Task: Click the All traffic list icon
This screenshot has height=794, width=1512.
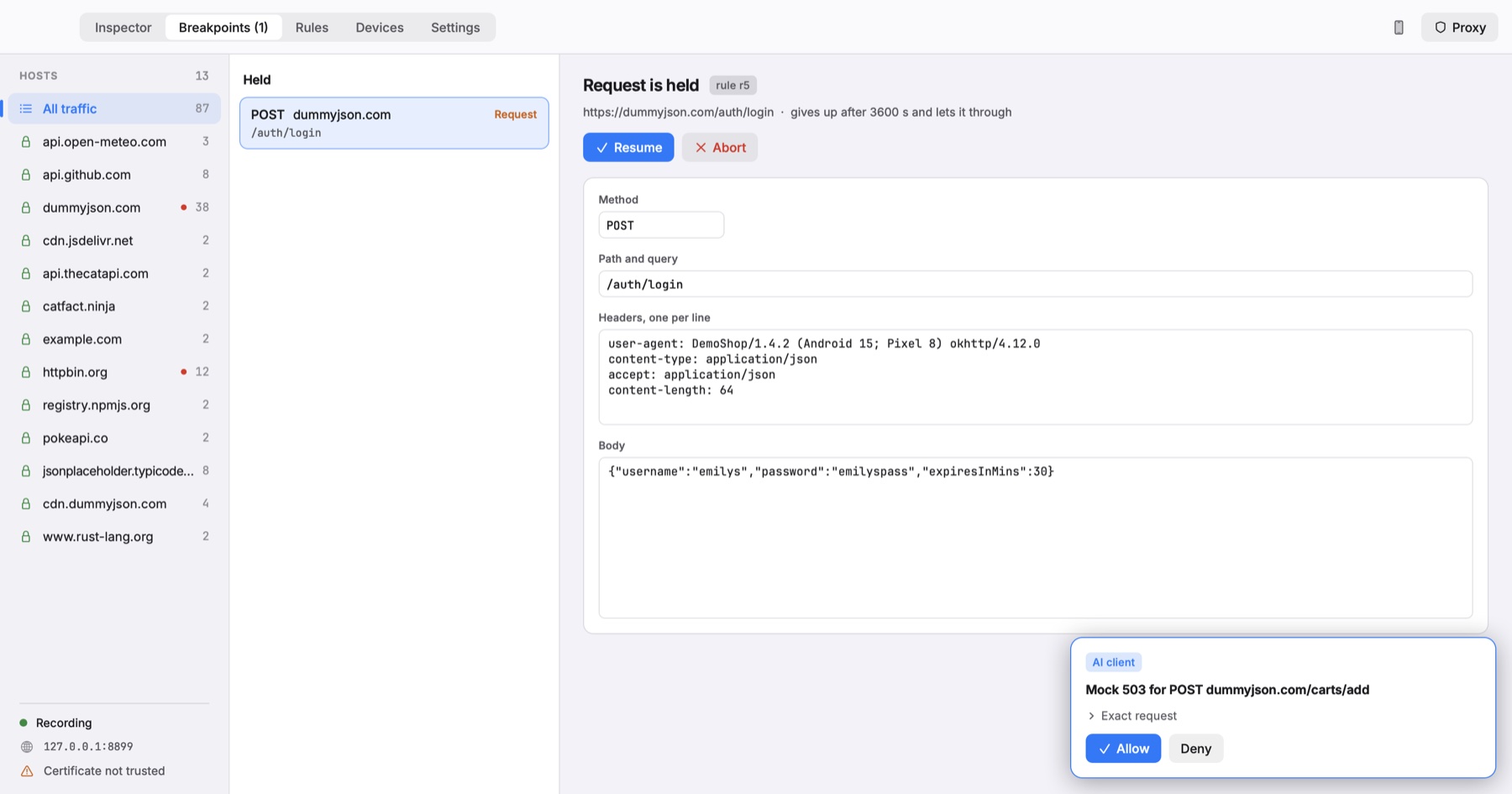Action: click(26, 108)
